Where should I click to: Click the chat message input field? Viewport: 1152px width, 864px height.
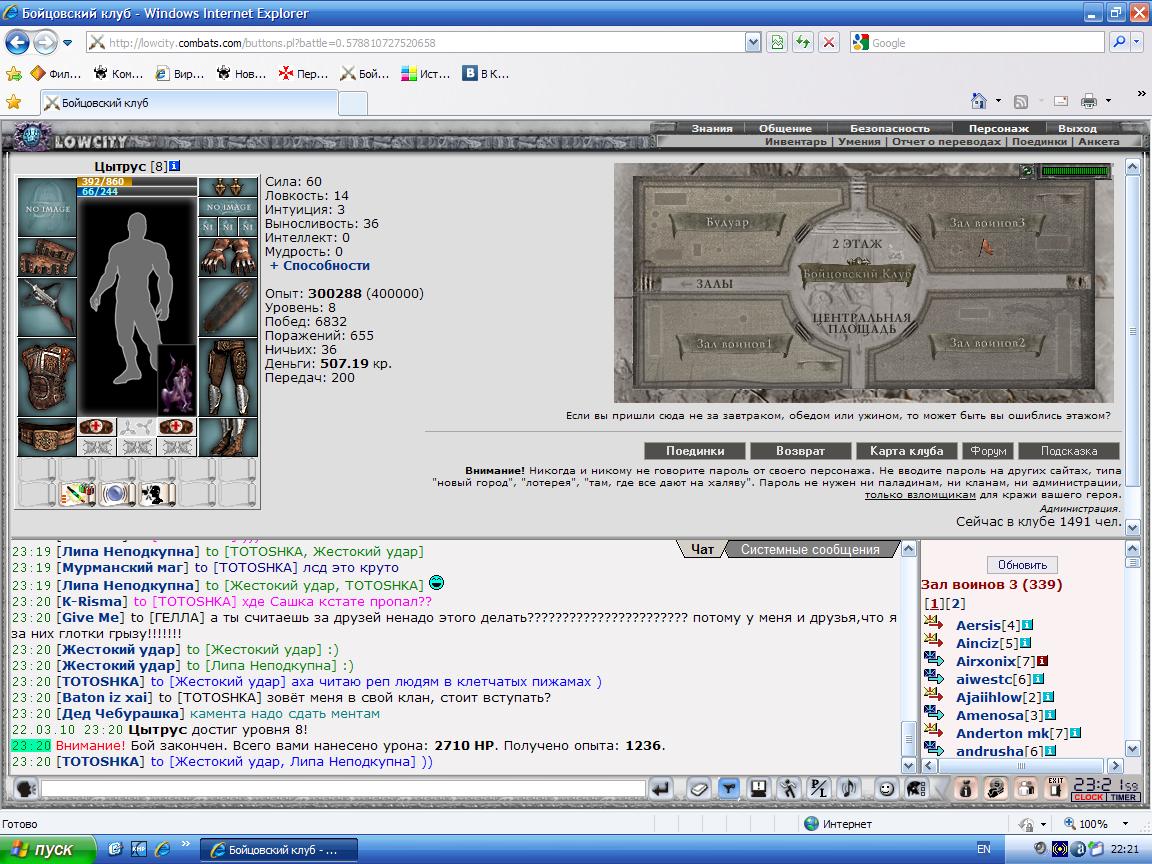[343, 789]
